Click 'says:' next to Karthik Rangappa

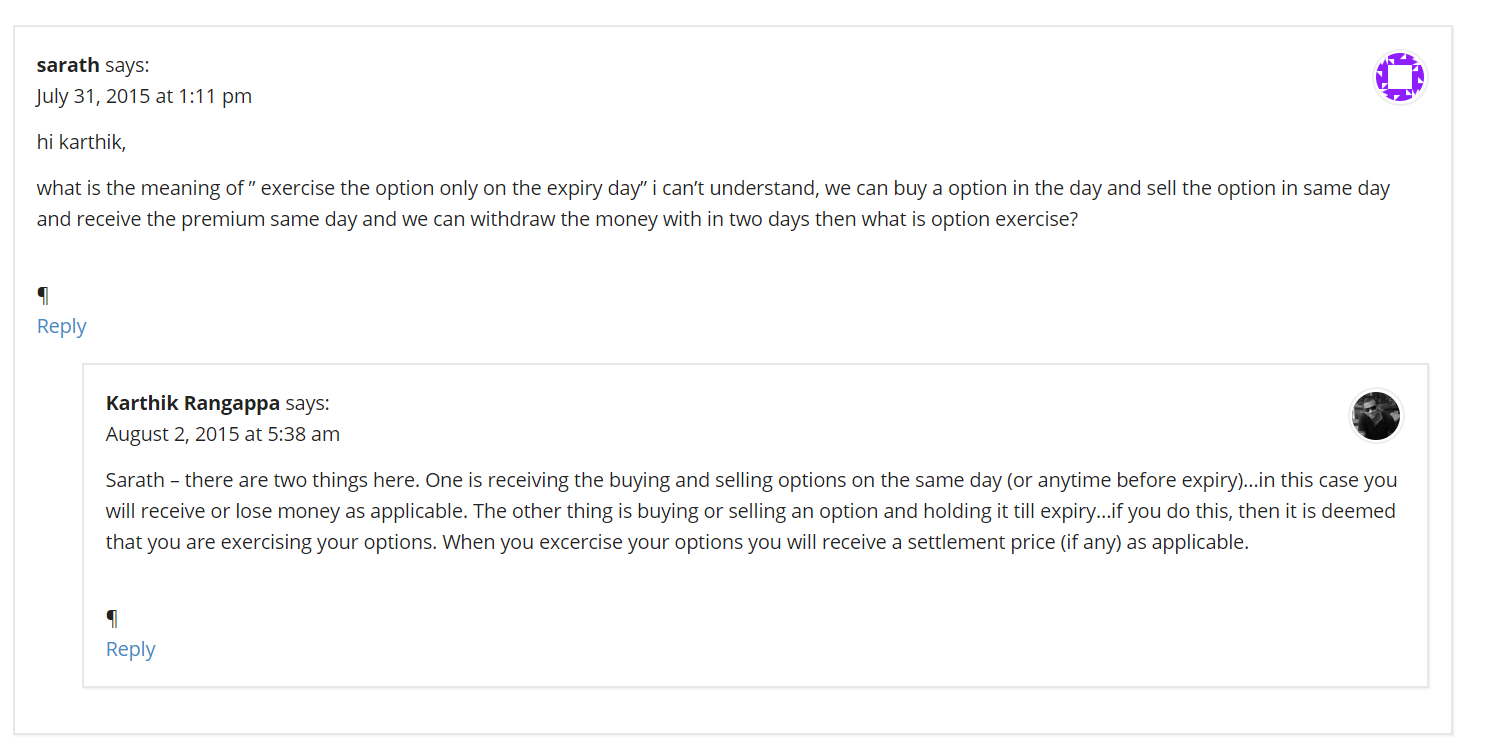tap(307, 403)
